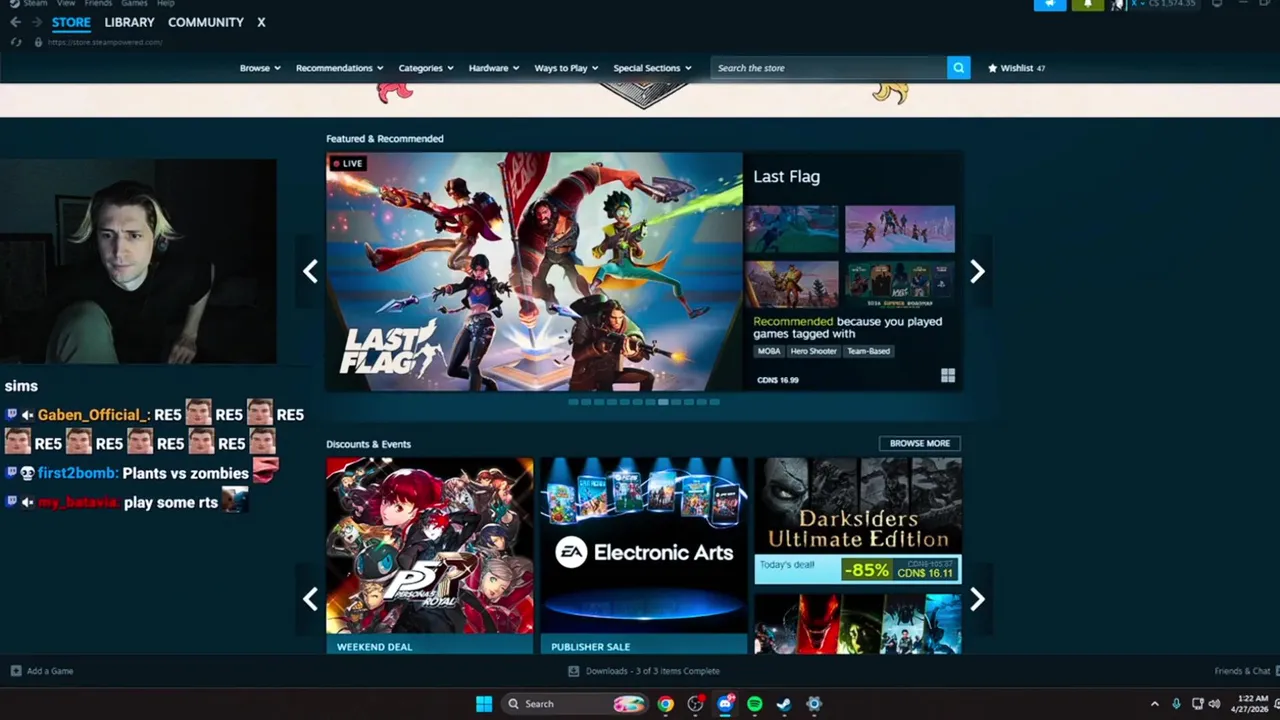The width and height of the screenshot is (1280, 720).
Task: Switch to the STORE tab
Action: click(71, 22)
